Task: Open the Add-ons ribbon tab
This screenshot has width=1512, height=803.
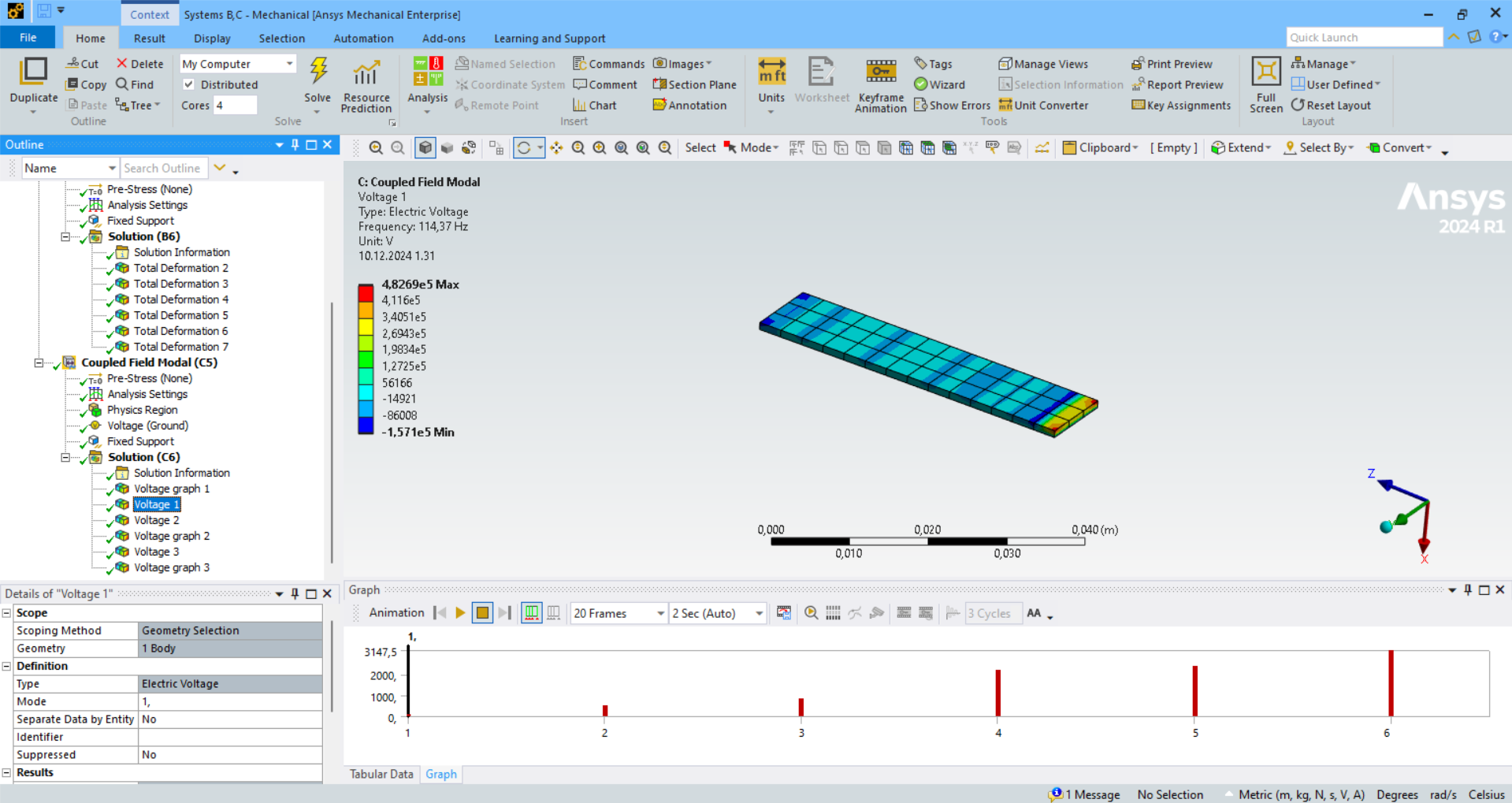Action: click(444, 38)
